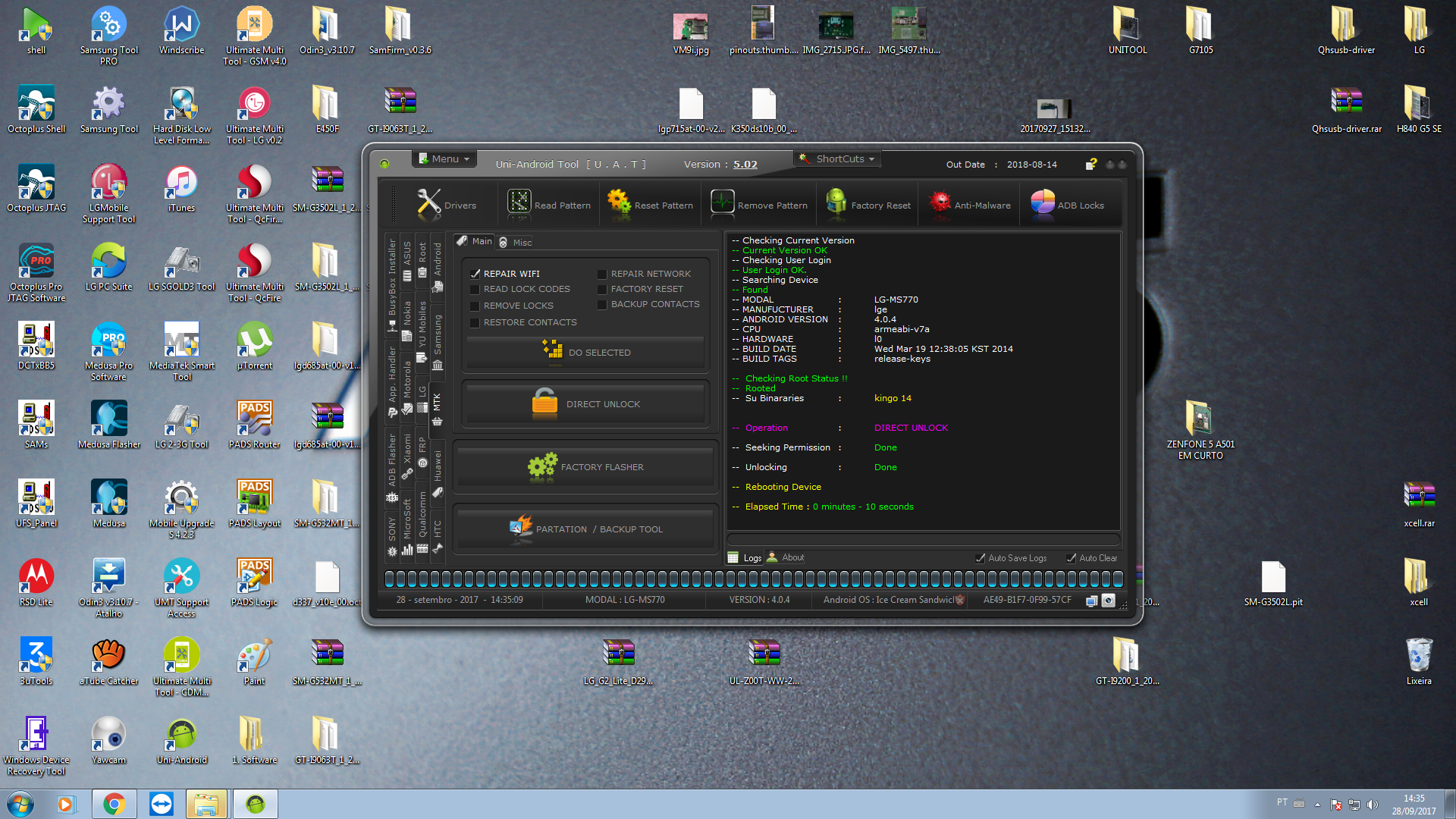
Task: Click PARTATION / BACKUP TOOL button
Action: point(585,529)
